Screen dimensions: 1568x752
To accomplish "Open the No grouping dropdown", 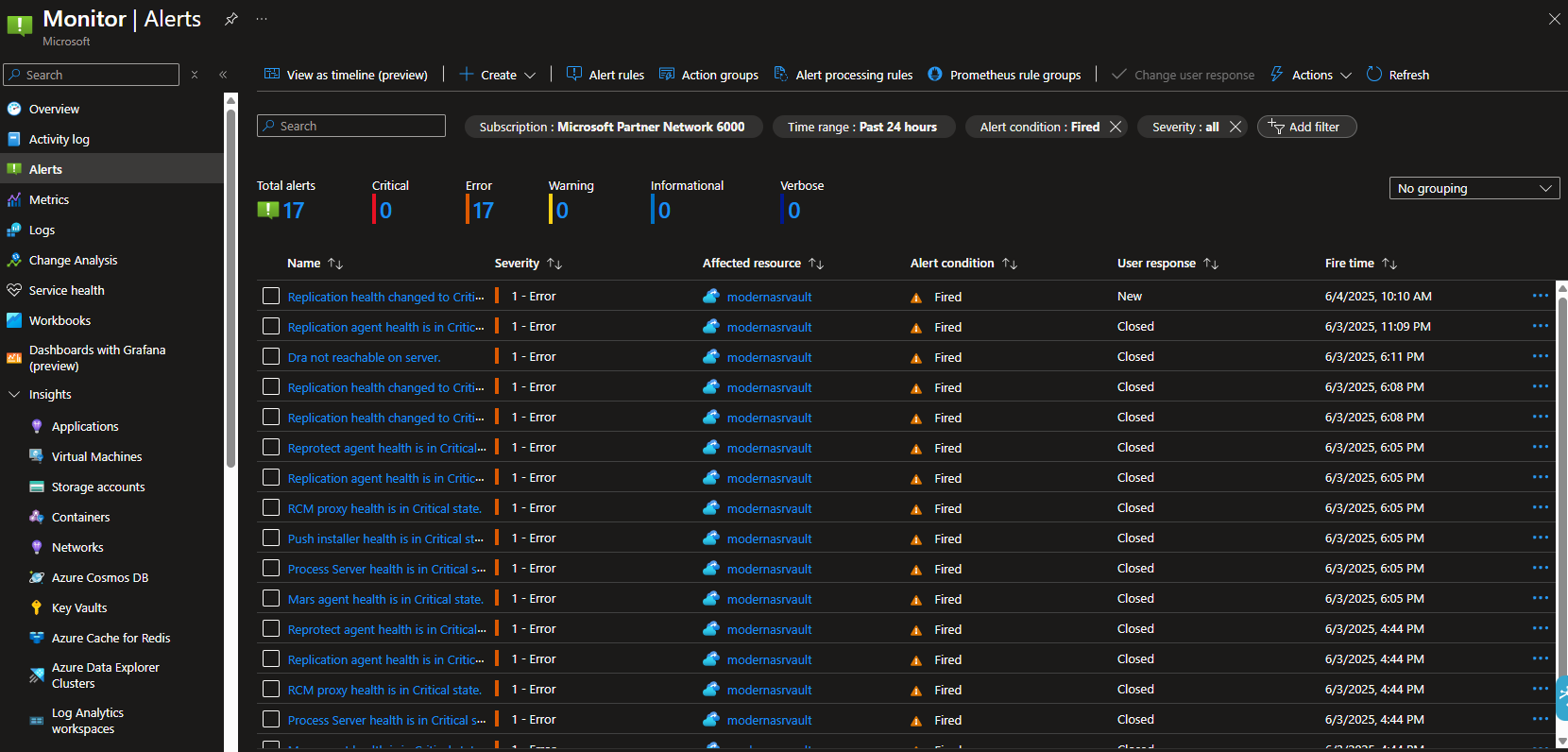I will pos(1474,188).
